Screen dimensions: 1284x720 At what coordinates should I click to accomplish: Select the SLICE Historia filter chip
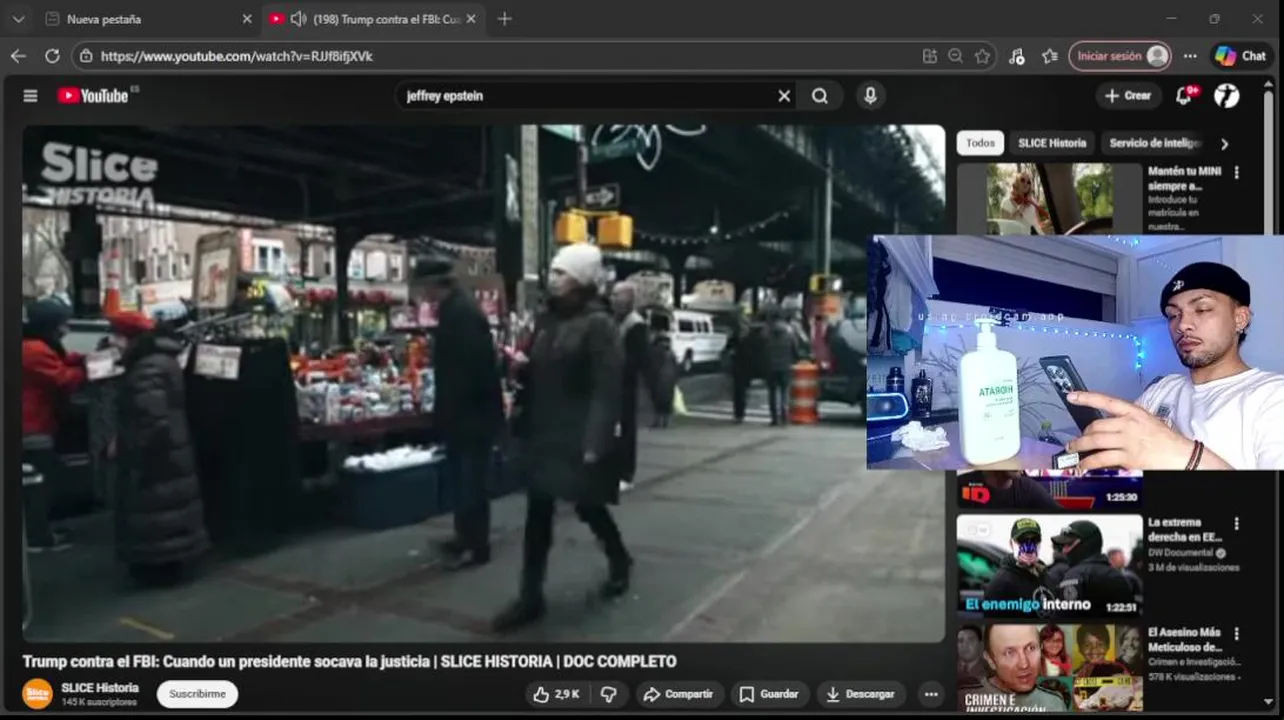[x=1052, y=143]
